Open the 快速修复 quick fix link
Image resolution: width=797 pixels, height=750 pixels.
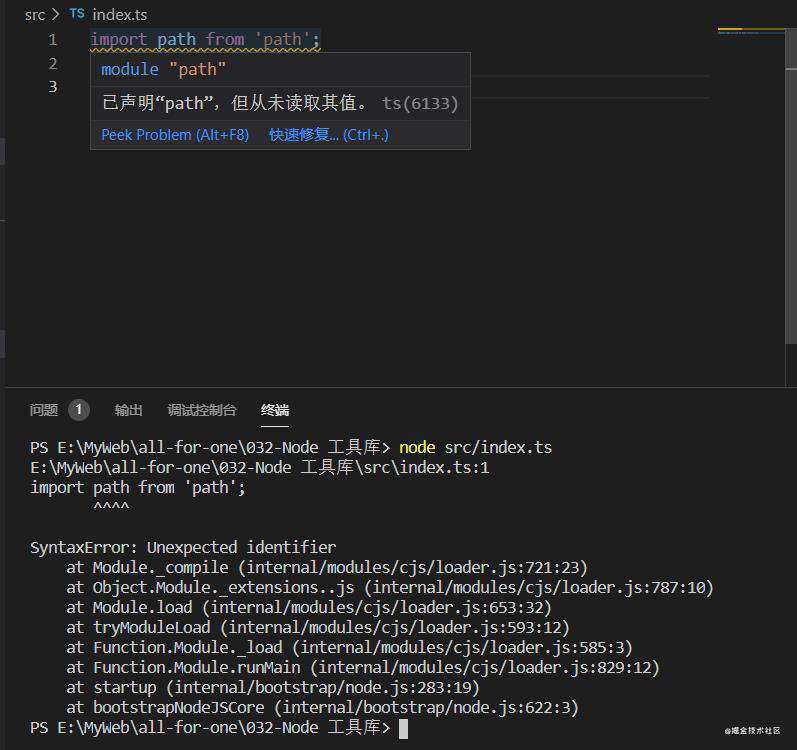click(x=328, y=135)
